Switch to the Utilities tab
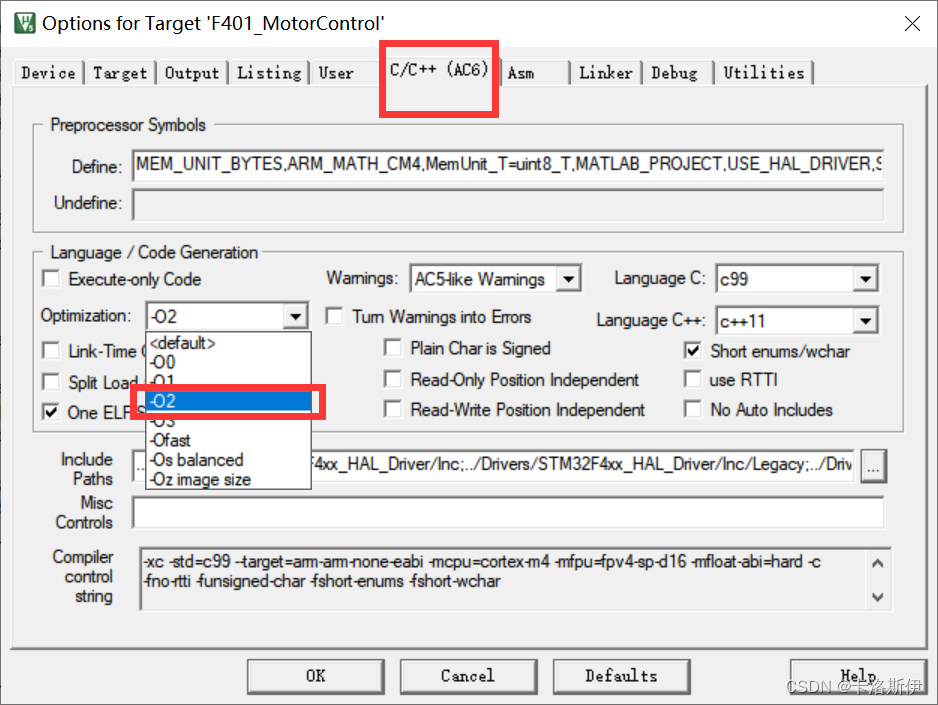The width and height of the screenshot is (938, 705). pyautogui.click(x=764, y=73)
